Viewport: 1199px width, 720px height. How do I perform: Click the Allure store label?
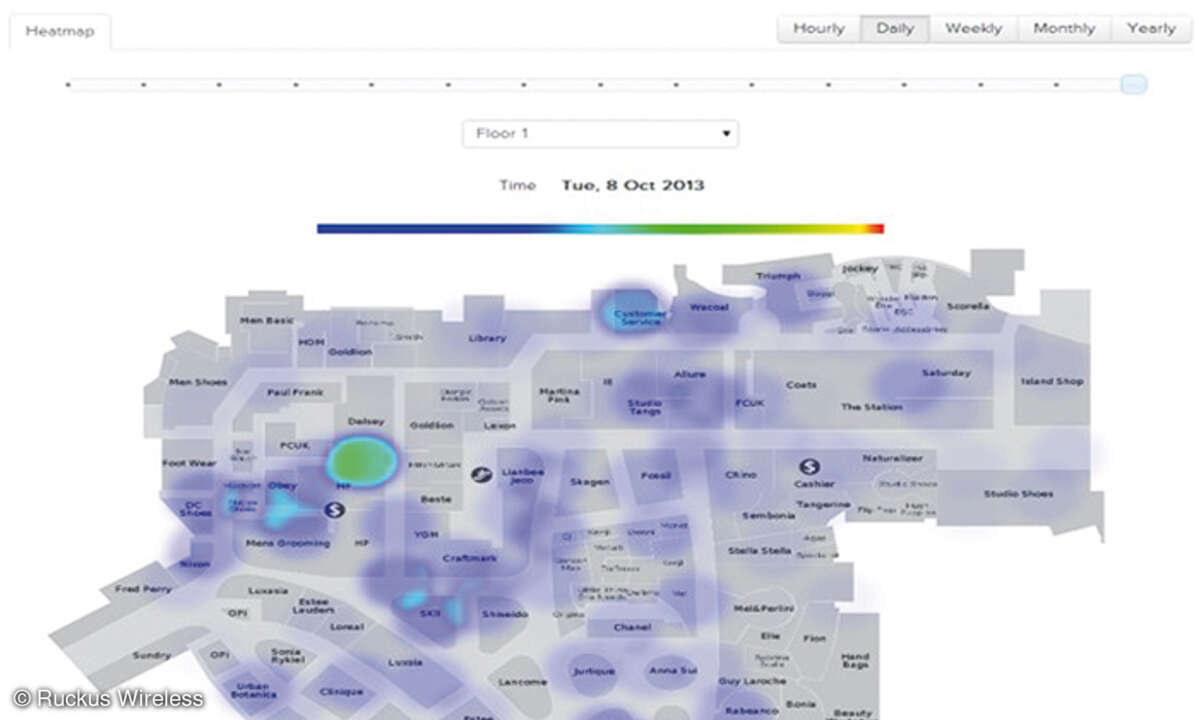click(689, 374)
